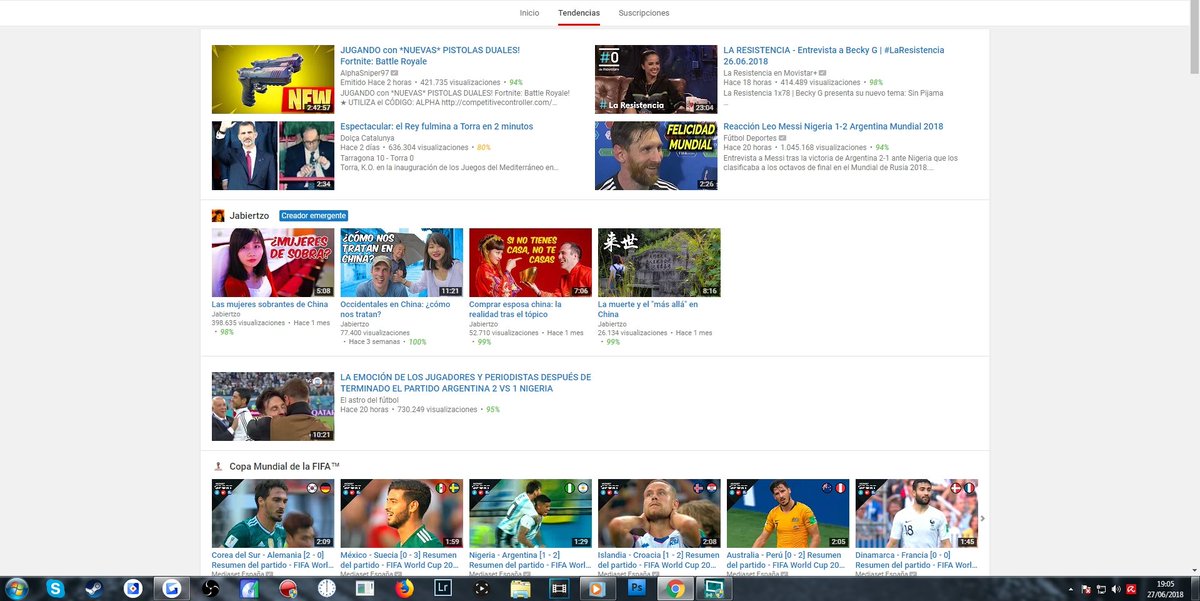1200x601 pixels.
Task: Open 'Las mujeres sobrantes de China' title
Action: click(270, 304)
